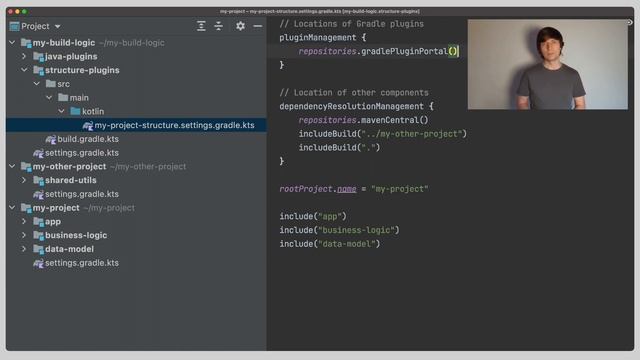Select the data-model module label
Screen dimensions: 640x360
[69, 249]
